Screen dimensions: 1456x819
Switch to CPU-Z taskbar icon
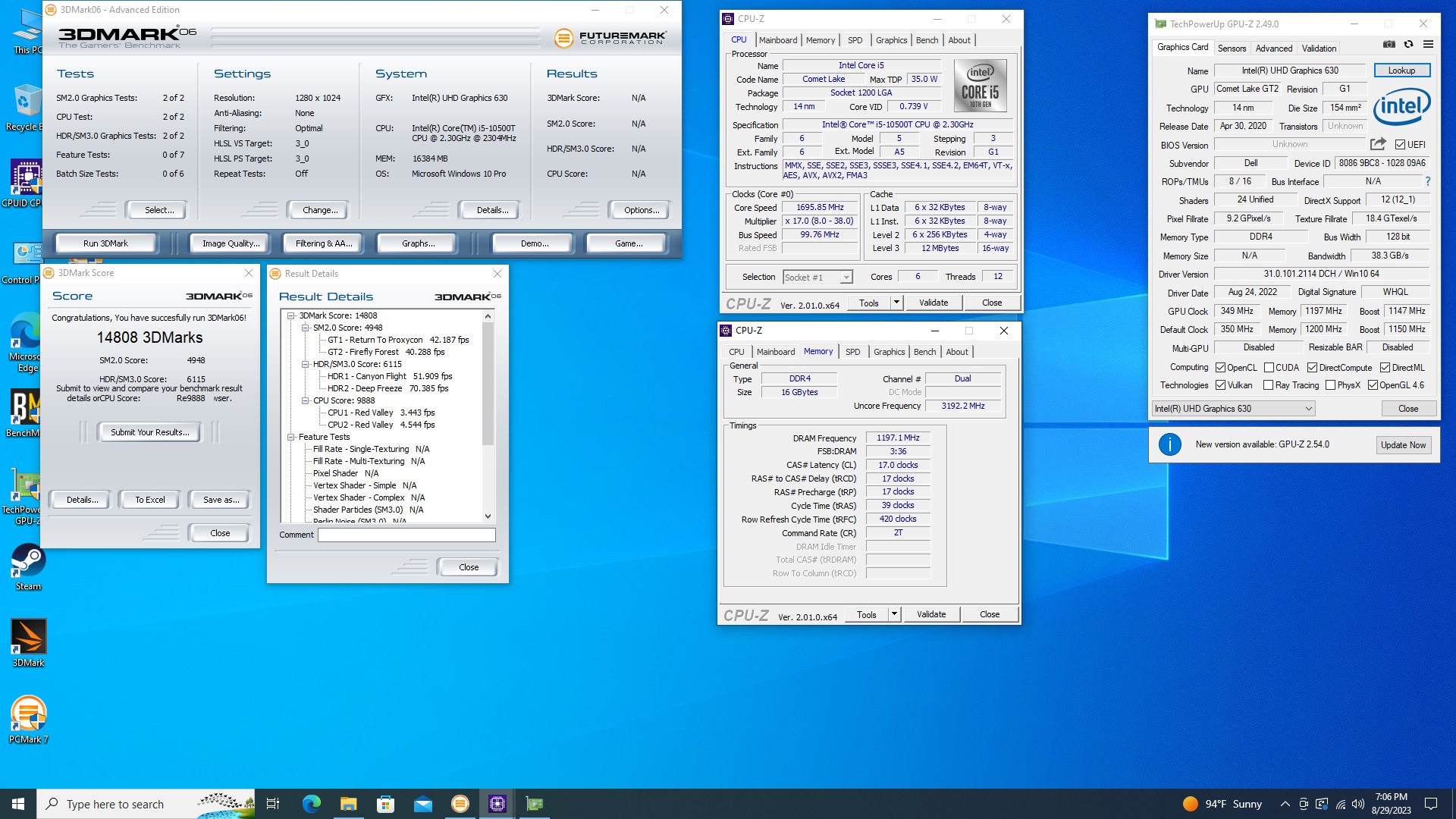[497, 804]
